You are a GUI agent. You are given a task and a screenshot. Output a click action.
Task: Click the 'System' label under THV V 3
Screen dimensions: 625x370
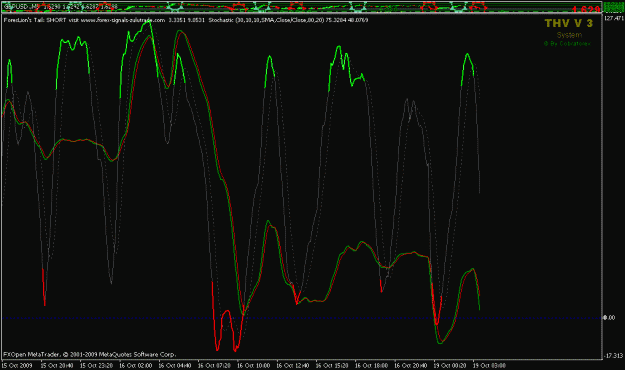pos(569,35)
